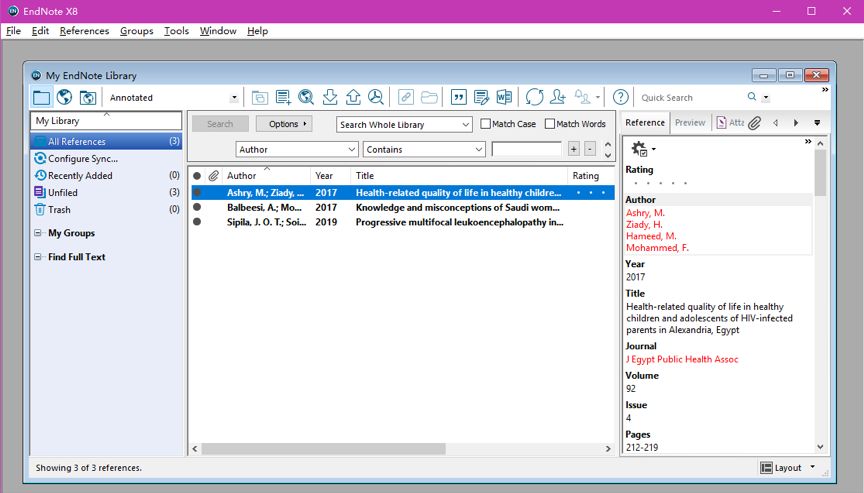Select the Trash group
The image size is (864, 493).
click(x=106, y=210)
